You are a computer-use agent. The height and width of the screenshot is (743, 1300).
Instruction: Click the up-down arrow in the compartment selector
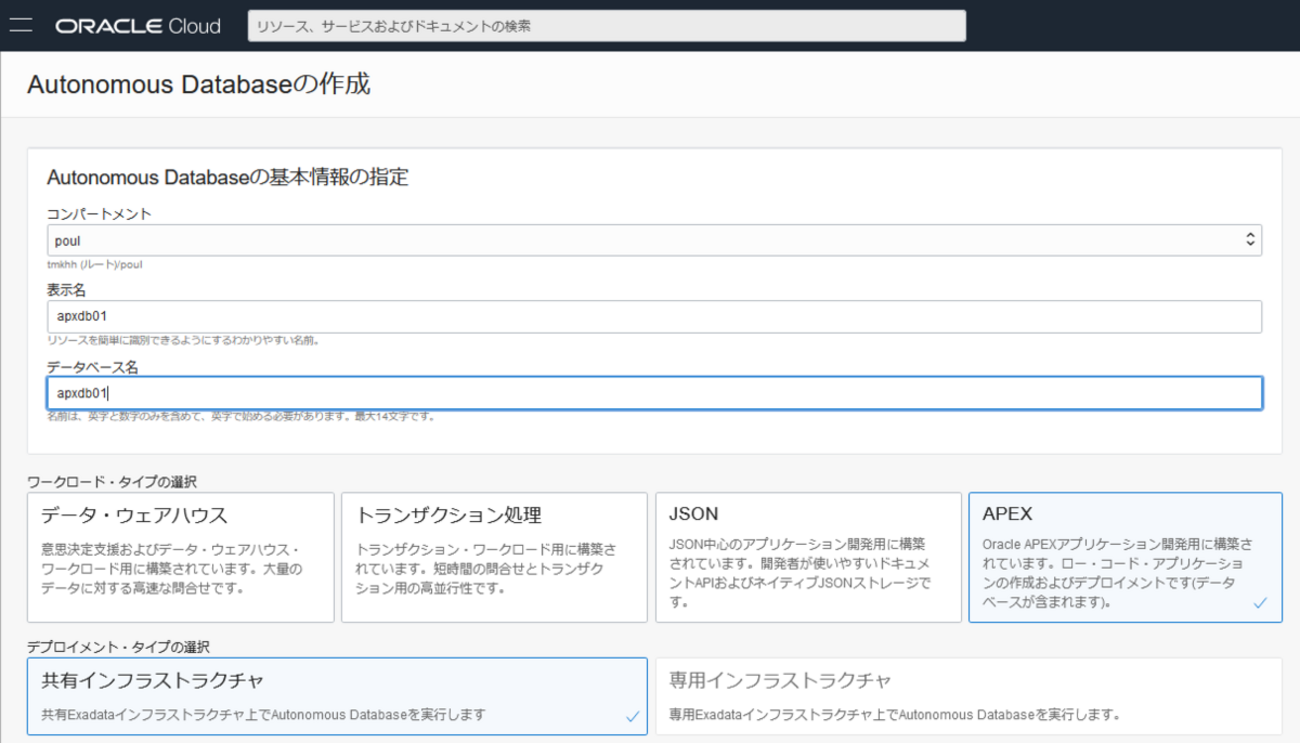click(1249, 240)
